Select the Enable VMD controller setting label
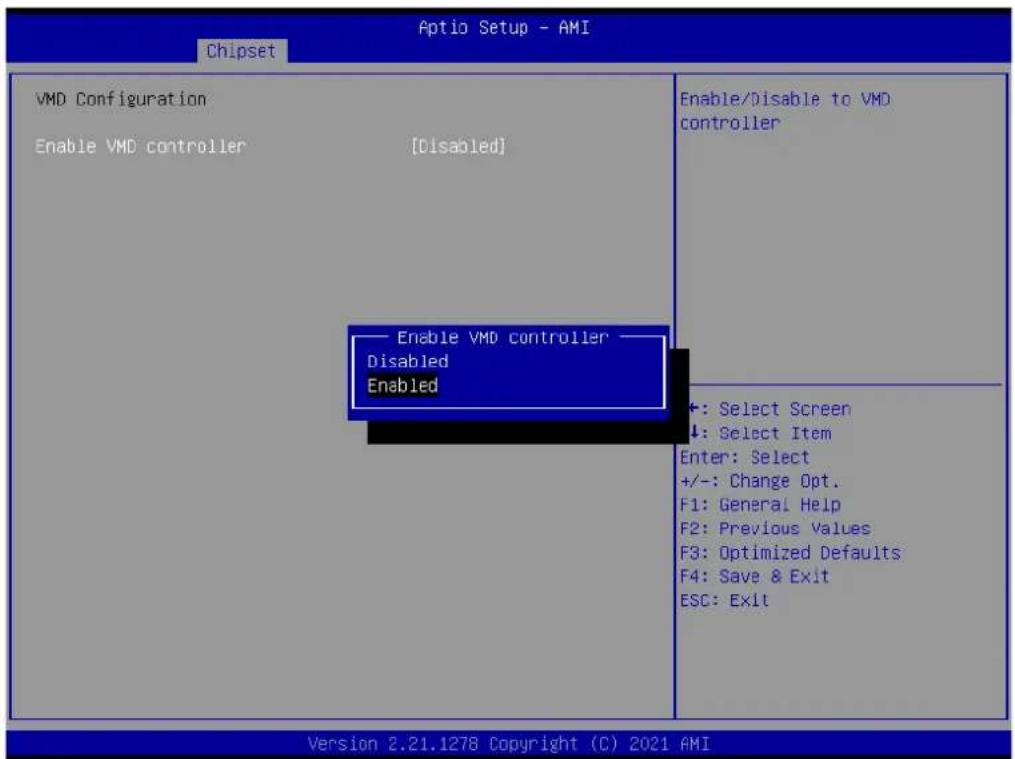 point(140,146)
